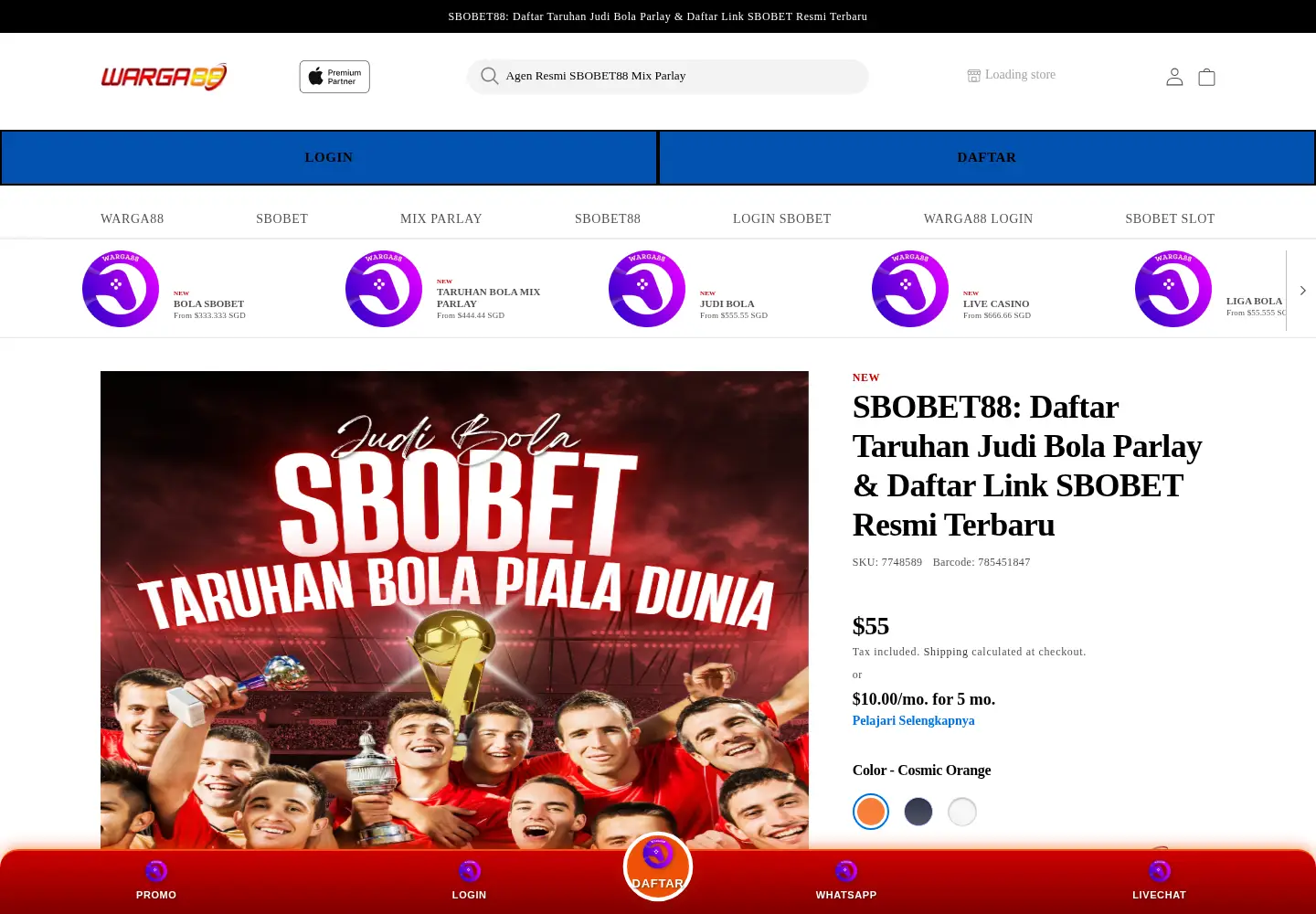Screen dimensions: 1316x914
Task: Tap the LIVECHAT icon in bottom bar
Action: pos(1160,871)
